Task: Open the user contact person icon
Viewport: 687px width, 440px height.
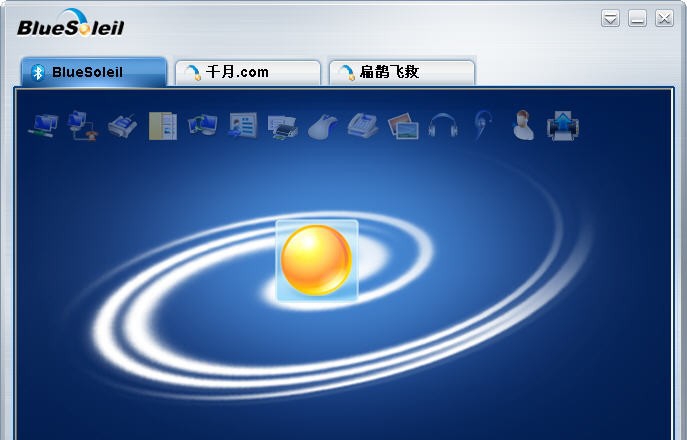Action: (x=523, y=125)
